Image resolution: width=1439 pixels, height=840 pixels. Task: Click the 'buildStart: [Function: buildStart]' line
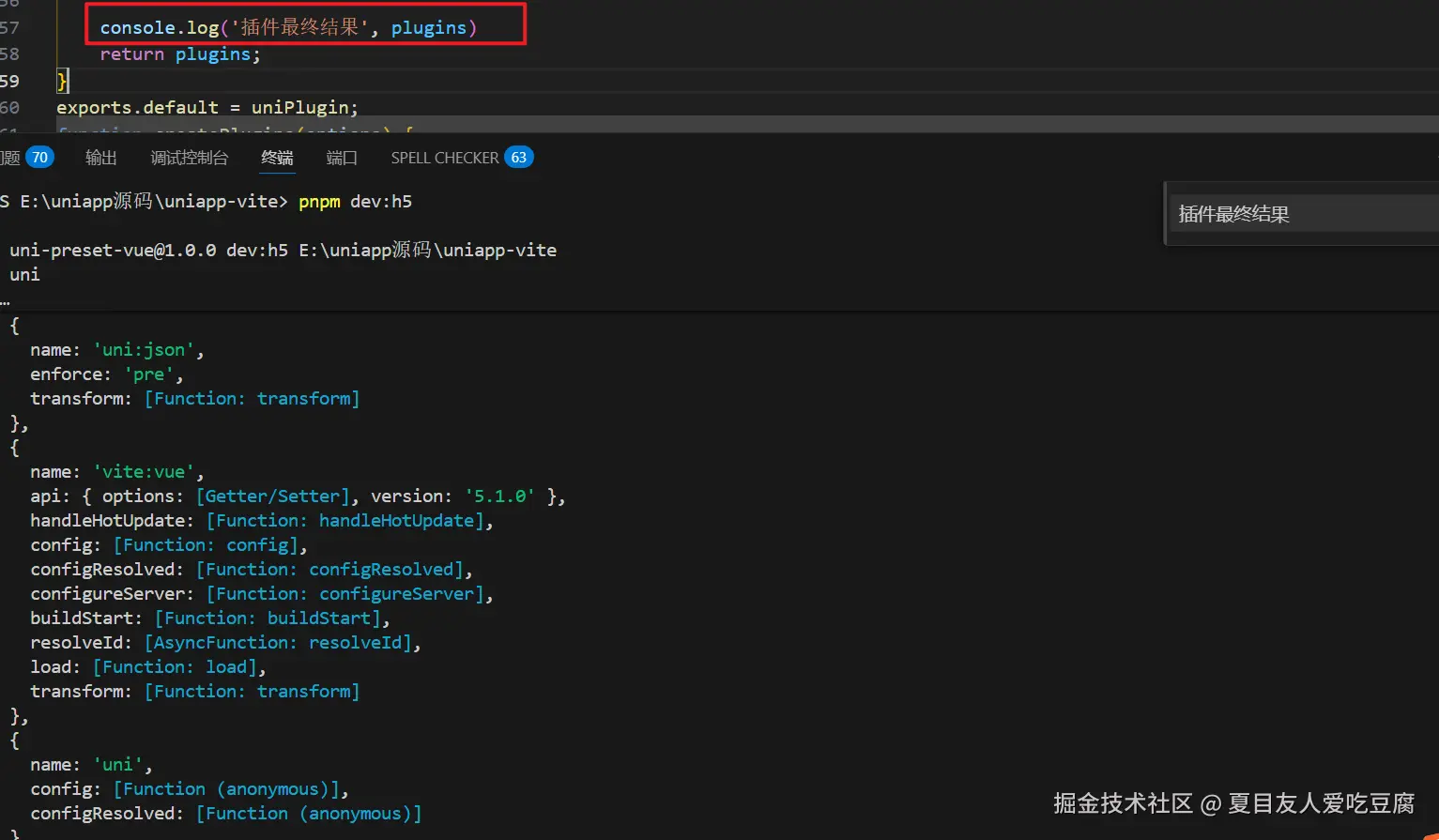pyautogui.click(x=210, y=619)
